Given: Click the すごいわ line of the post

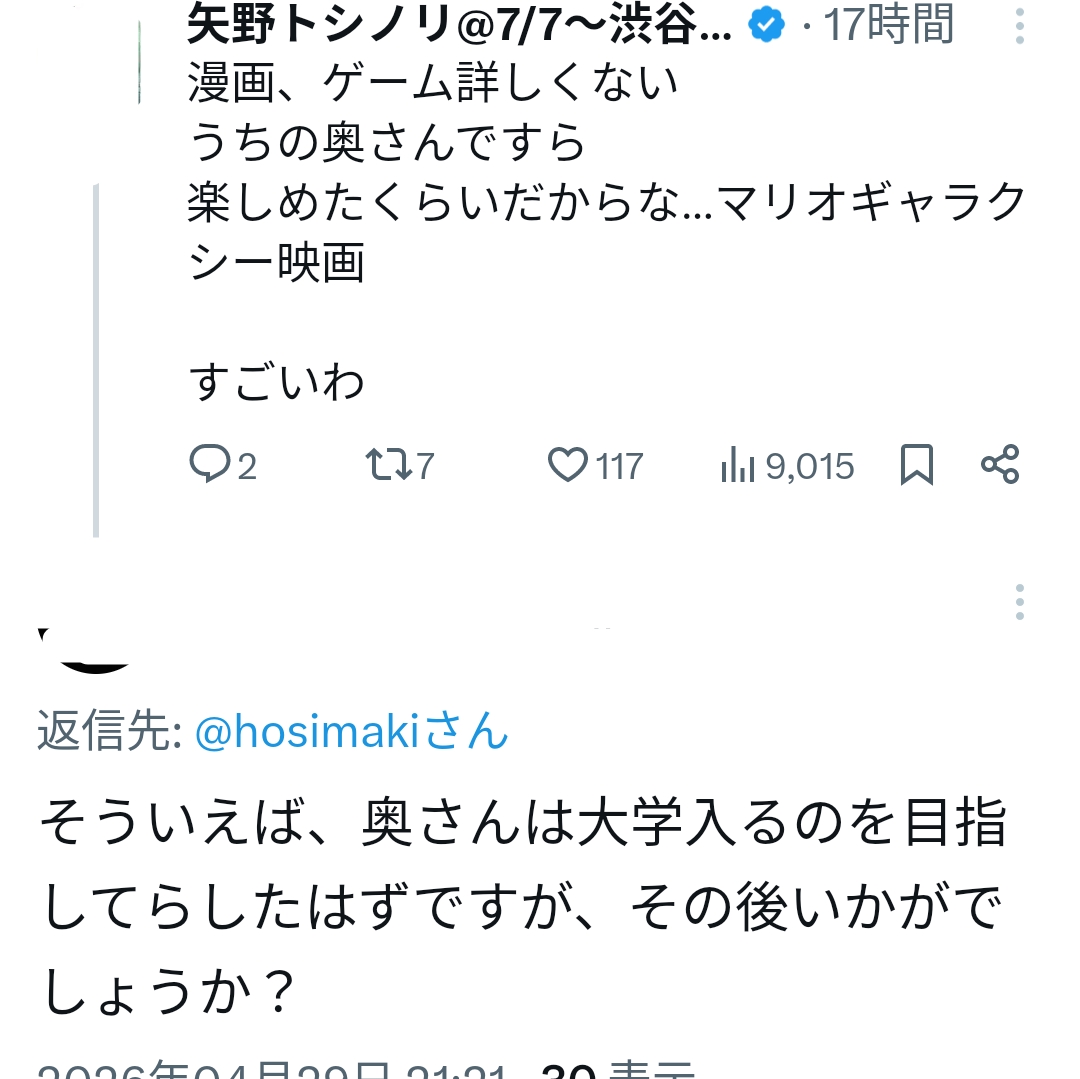Looking at the screenshot, I should (x=277, y=383).
